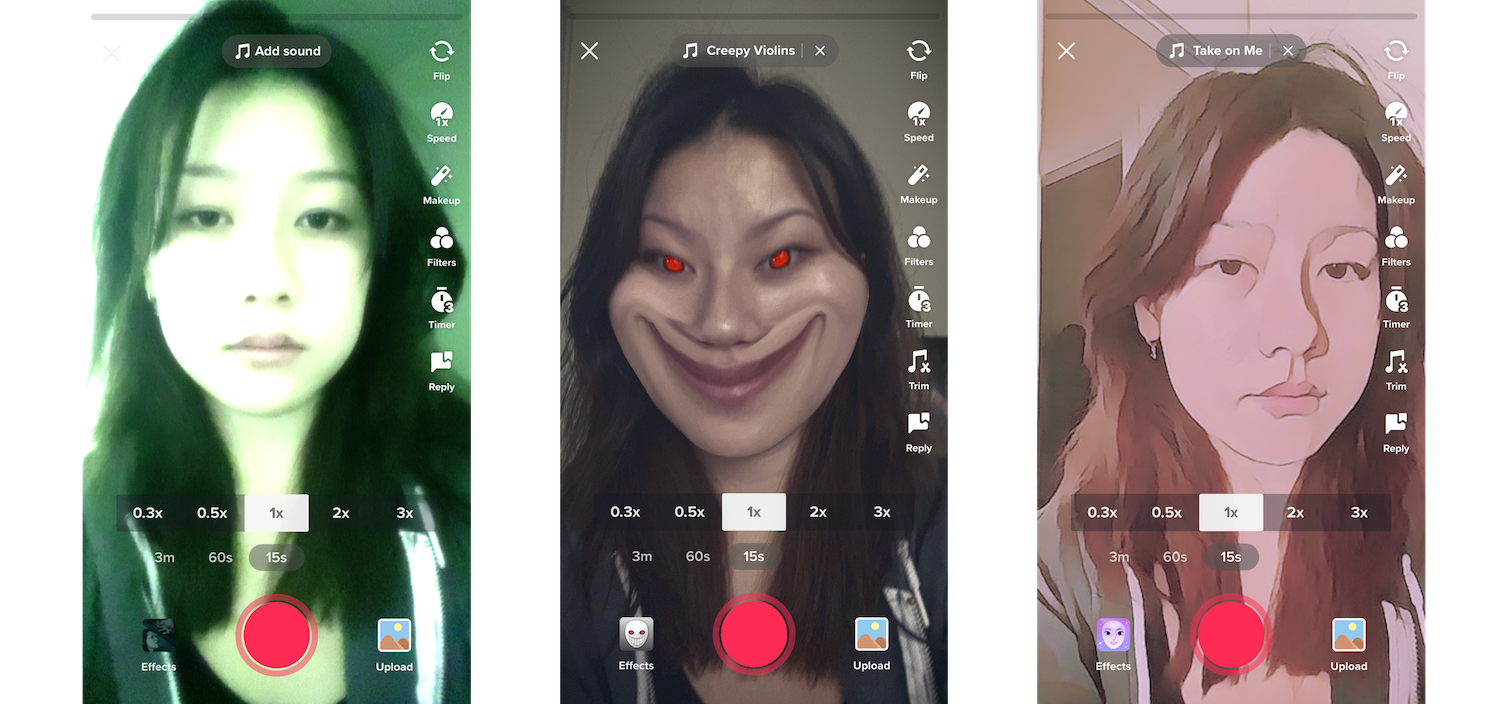
Task: Choose 3m length on green-filter screen
Action: (164, 557)
